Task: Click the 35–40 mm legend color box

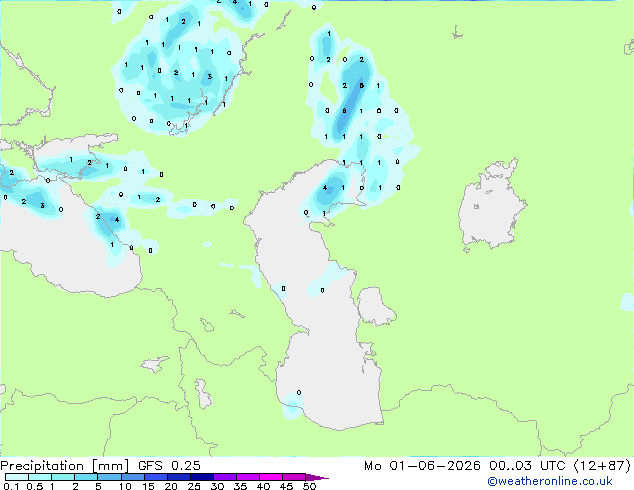Action: (248, 477)
